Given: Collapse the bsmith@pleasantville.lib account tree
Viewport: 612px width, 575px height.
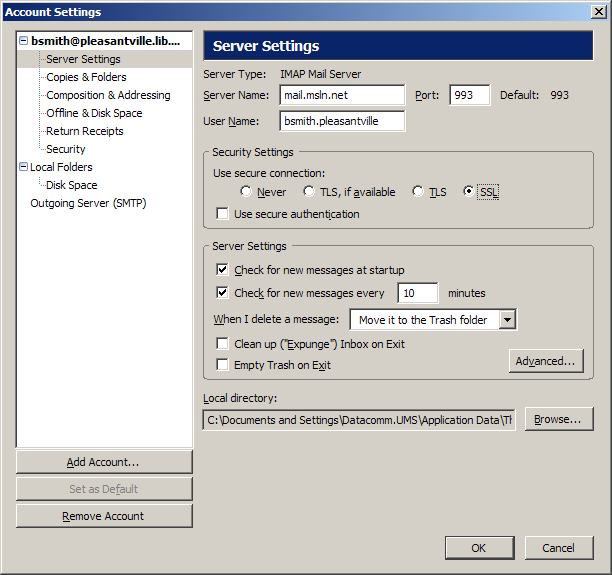Looking at the screenshot, I should click(x=23, y=41).
